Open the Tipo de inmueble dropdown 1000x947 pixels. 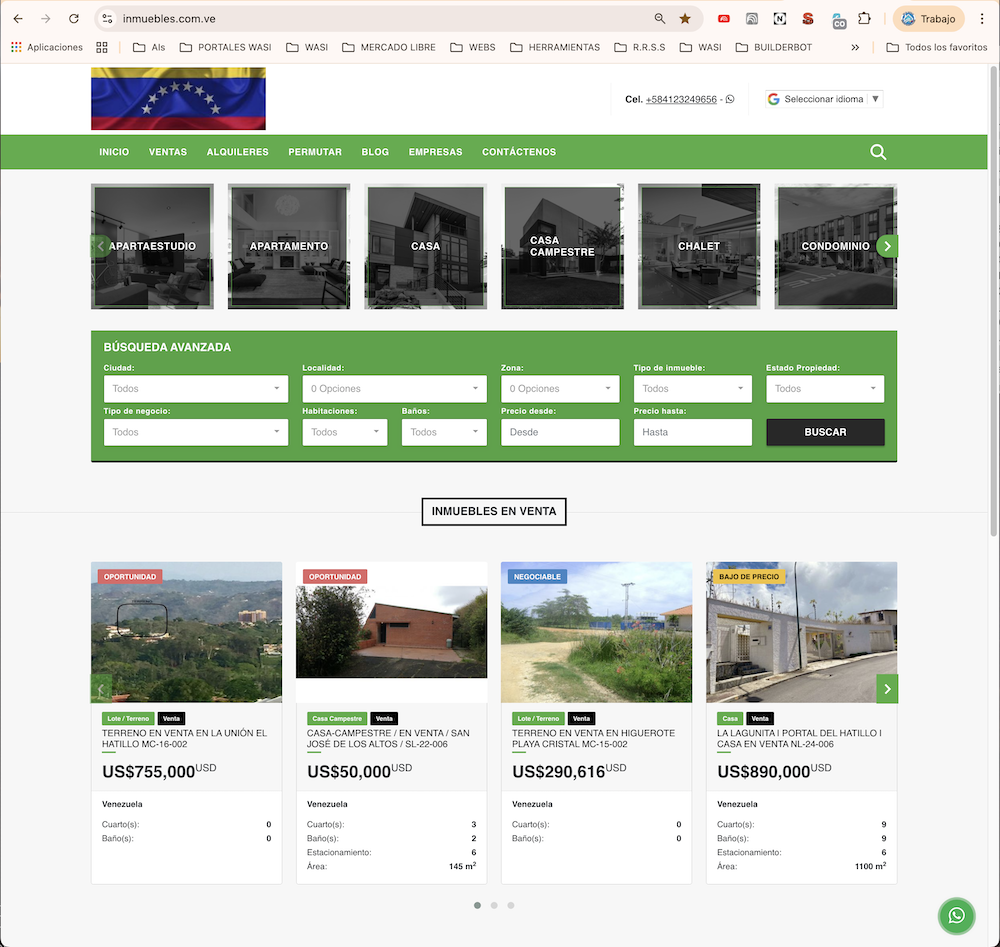coord(692,389)
